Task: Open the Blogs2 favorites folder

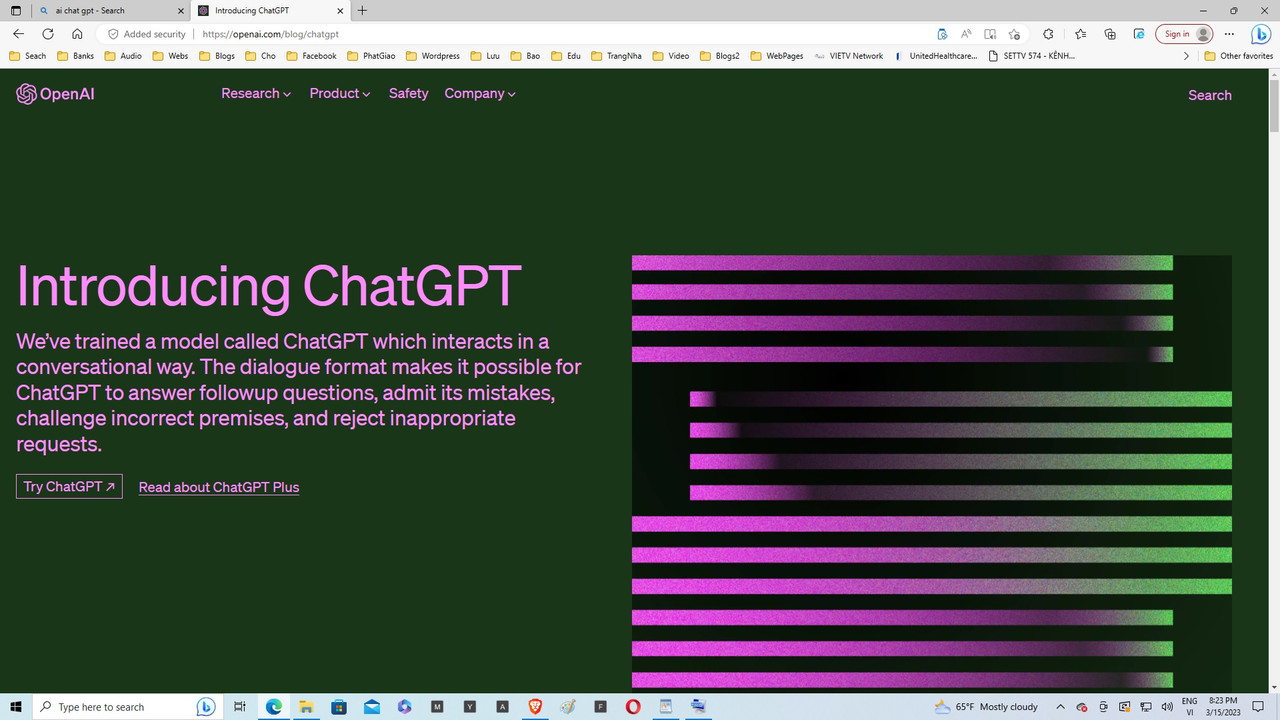Action: (720, 56)
